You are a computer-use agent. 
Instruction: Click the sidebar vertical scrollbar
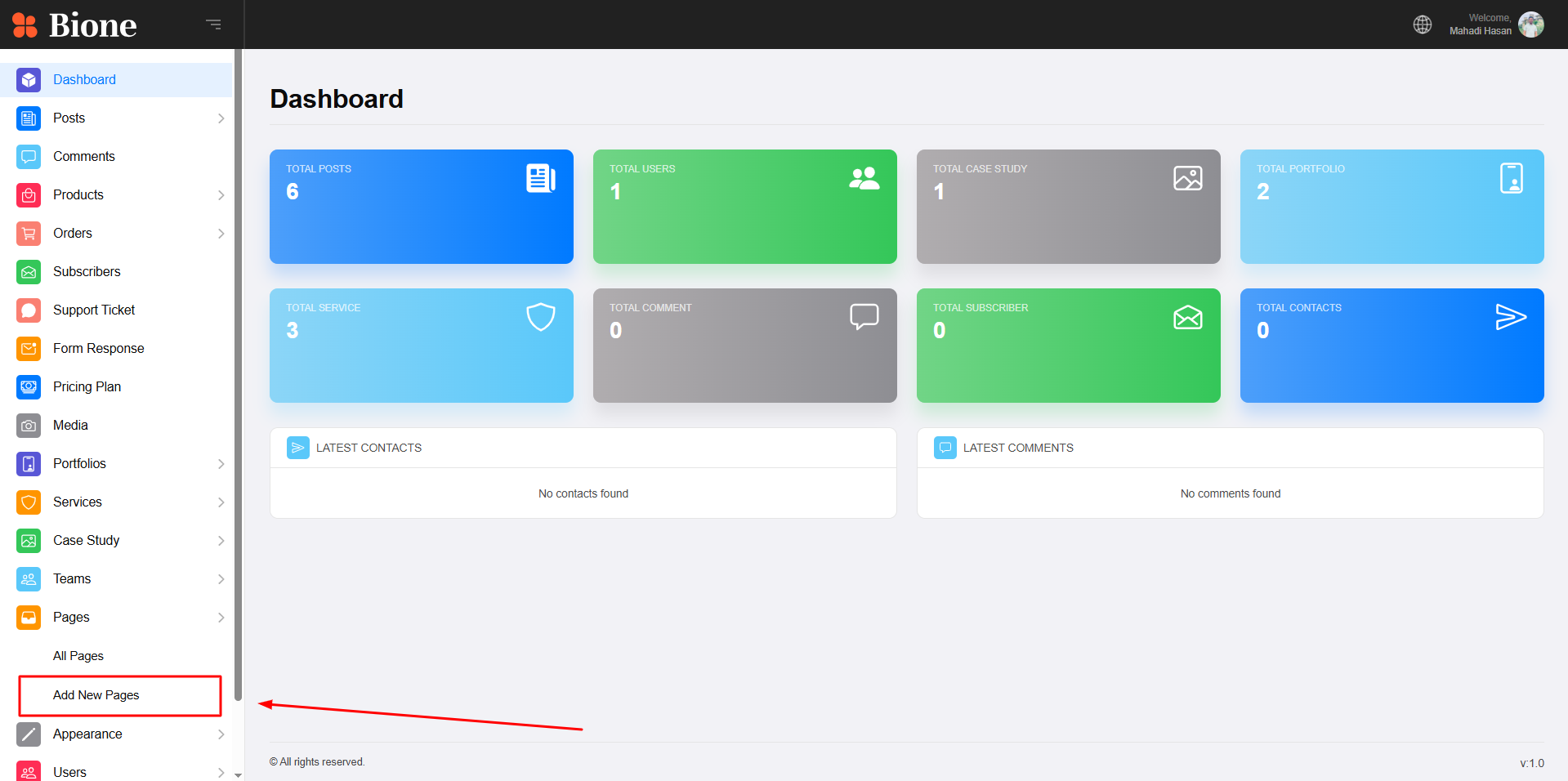[x=238, y=376]
